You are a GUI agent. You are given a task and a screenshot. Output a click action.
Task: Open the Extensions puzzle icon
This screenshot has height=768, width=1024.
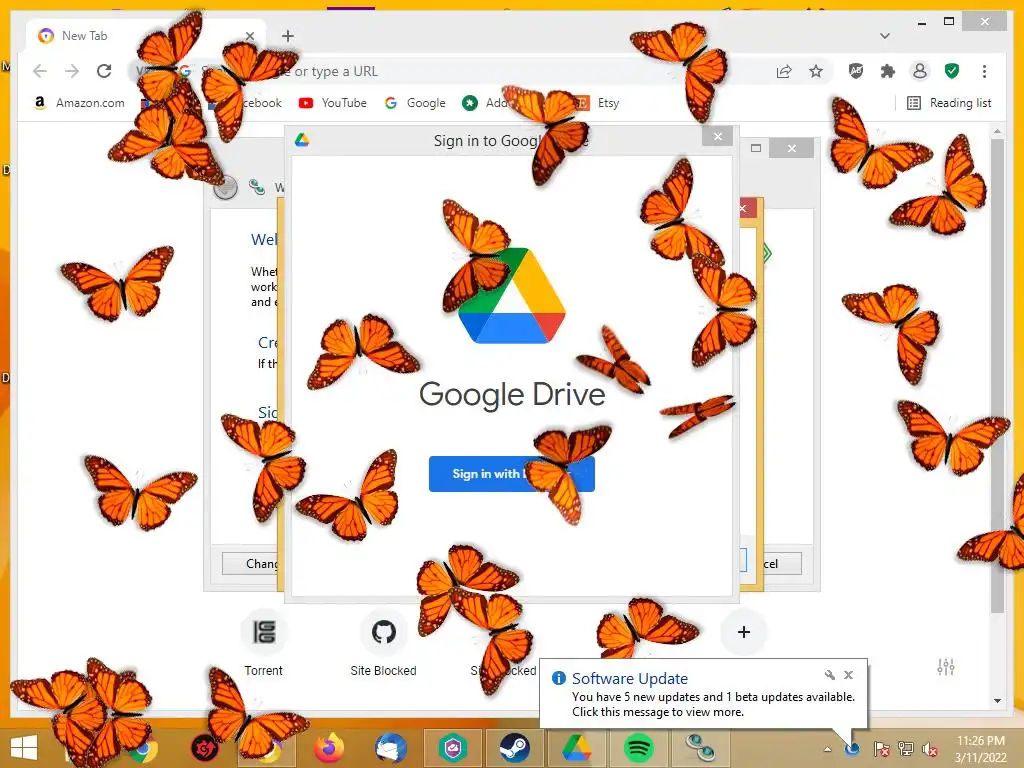[x=888, y=71]
